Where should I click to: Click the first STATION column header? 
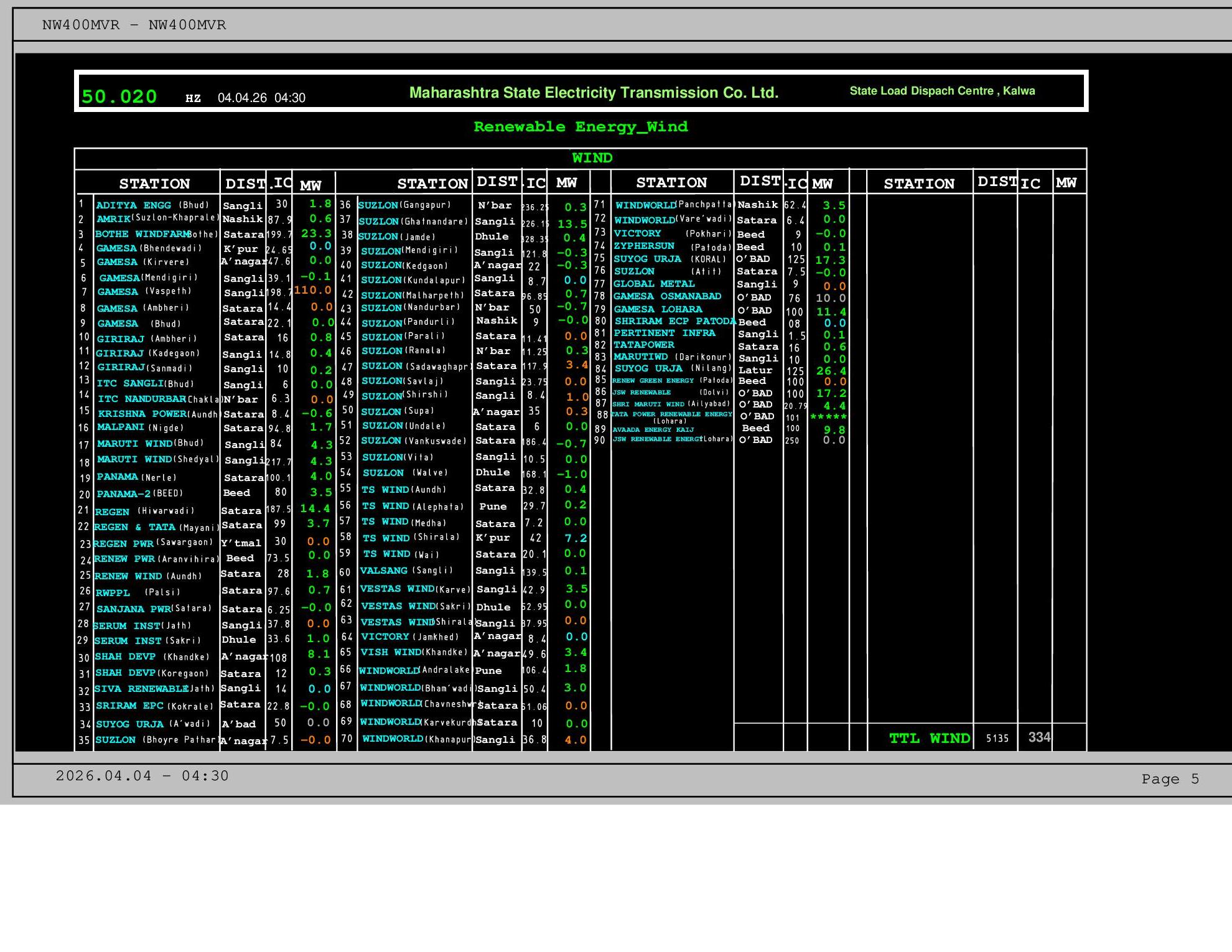click(154, 184)
